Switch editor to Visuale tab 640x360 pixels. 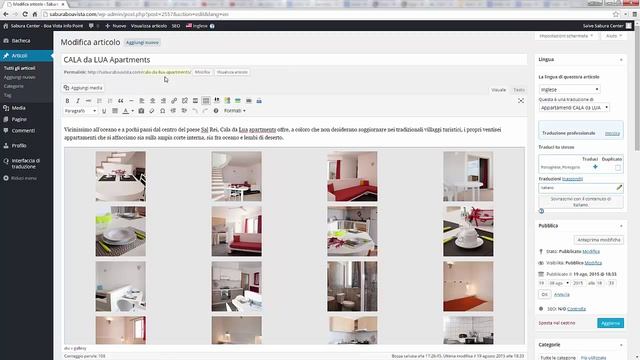498,90
